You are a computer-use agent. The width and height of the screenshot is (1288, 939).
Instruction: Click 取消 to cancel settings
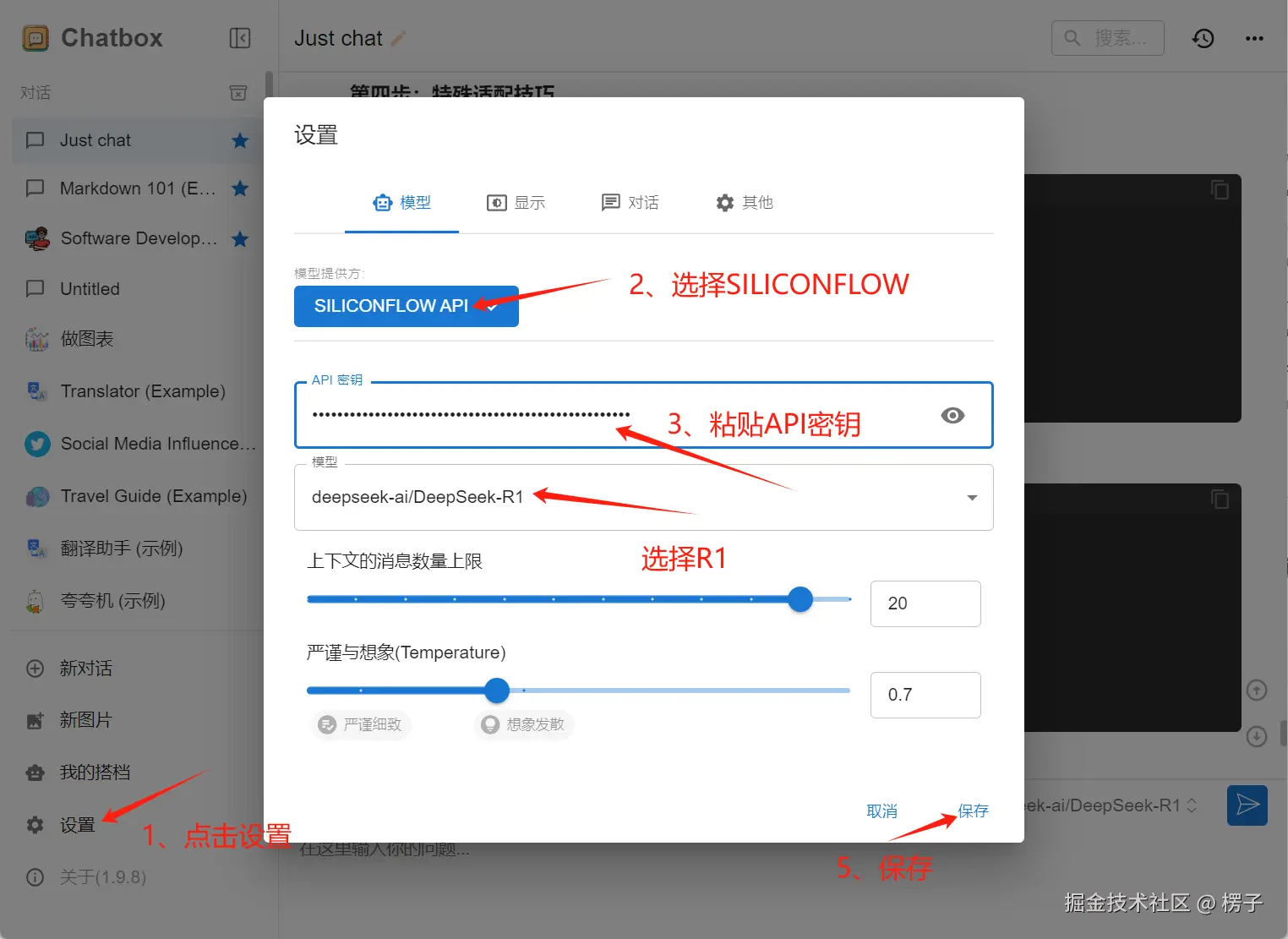point(881,811)
